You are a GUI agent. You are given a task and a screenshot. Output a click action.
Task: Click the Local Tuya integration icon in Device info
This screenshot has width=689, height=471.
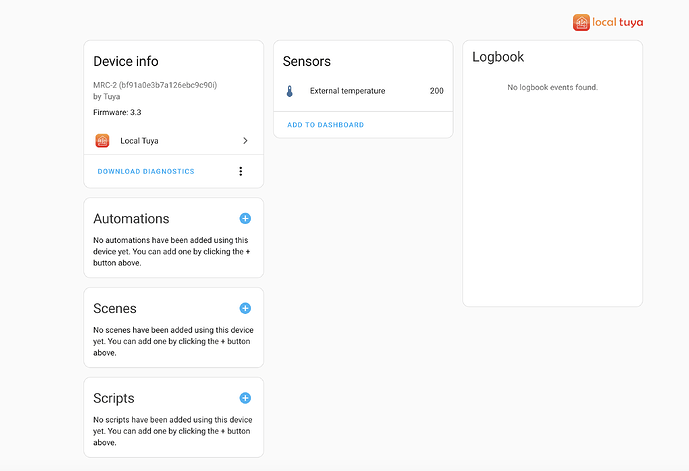coord(102,141)
